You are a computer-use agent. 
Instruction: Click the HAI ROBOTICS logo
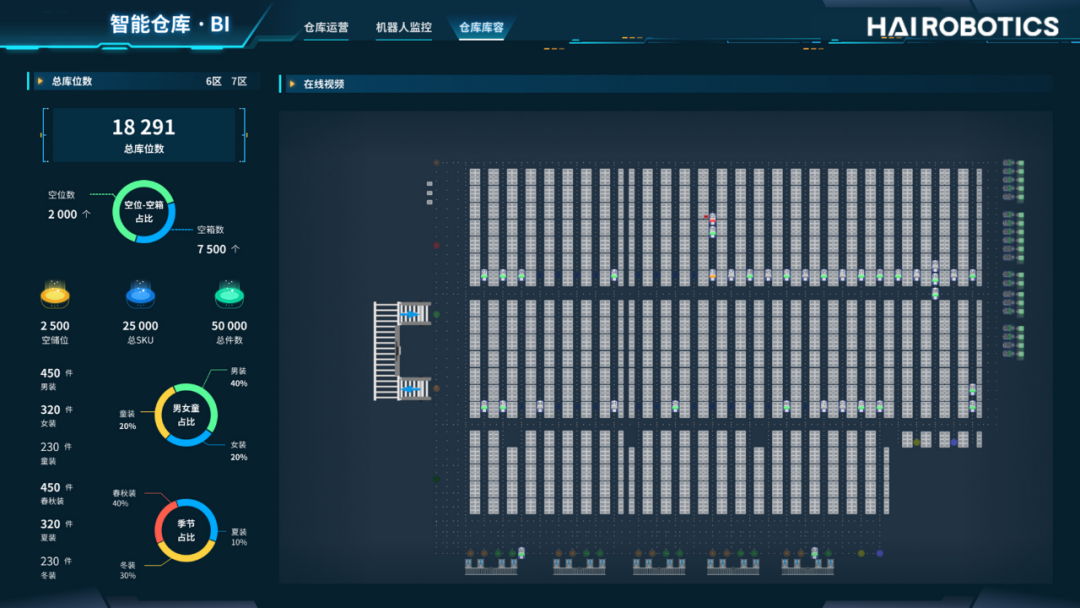click(962, 27)
